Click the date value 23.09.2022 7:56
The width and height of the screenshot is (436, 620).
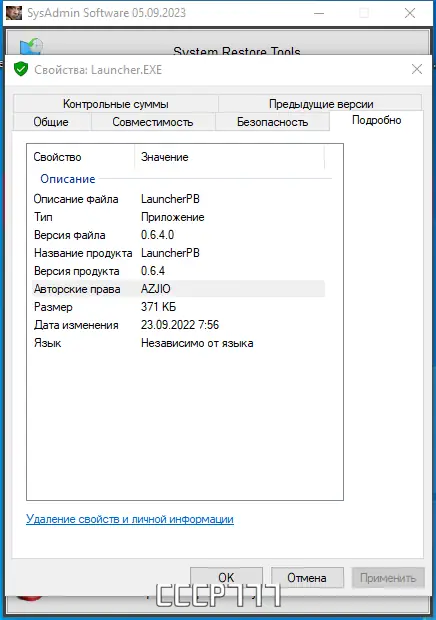click(x=180, y=325)
